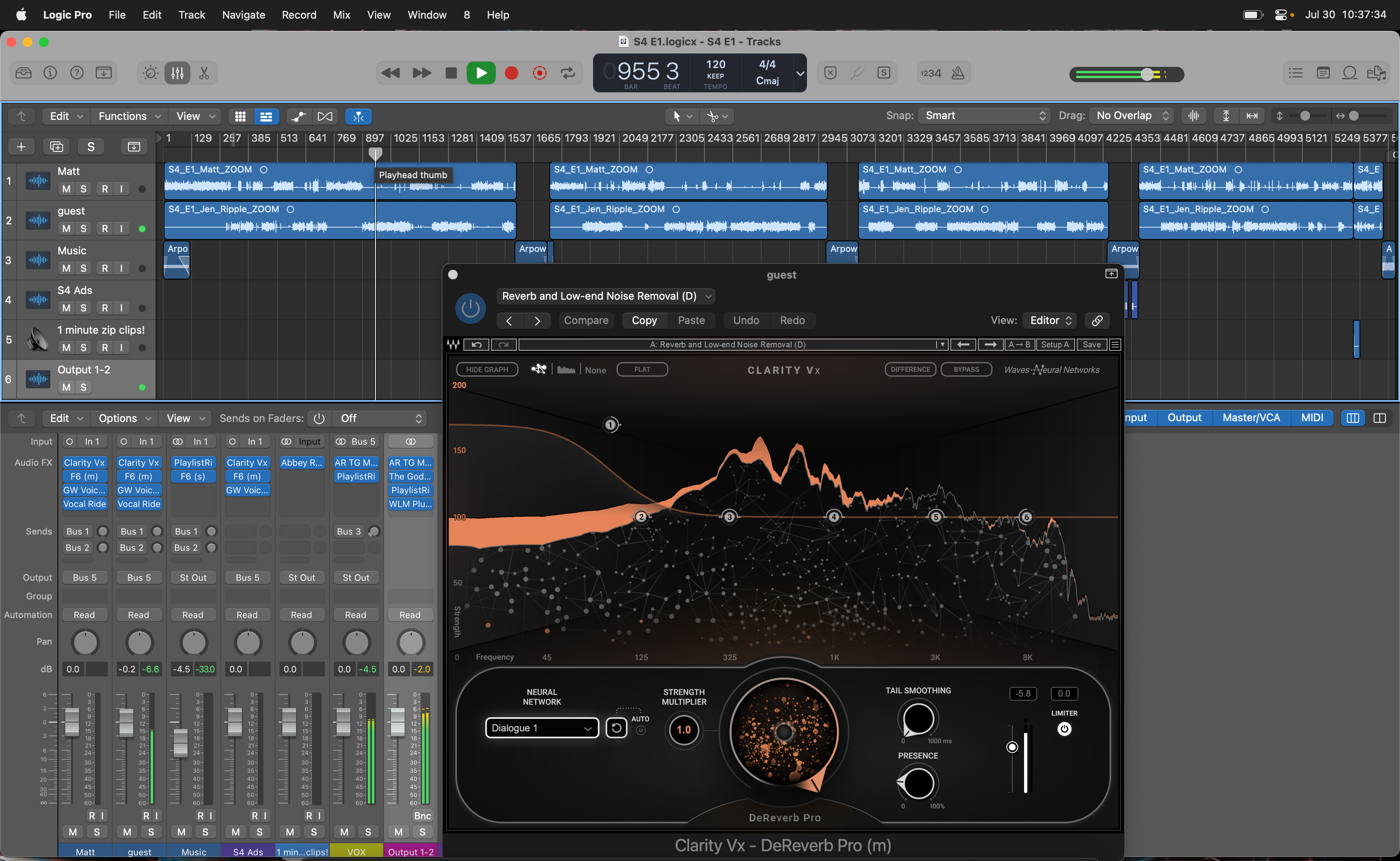Open Sends on Faders Off dropdown
The height and width of the screenshot is (861, 1400).
coord(379,418)
